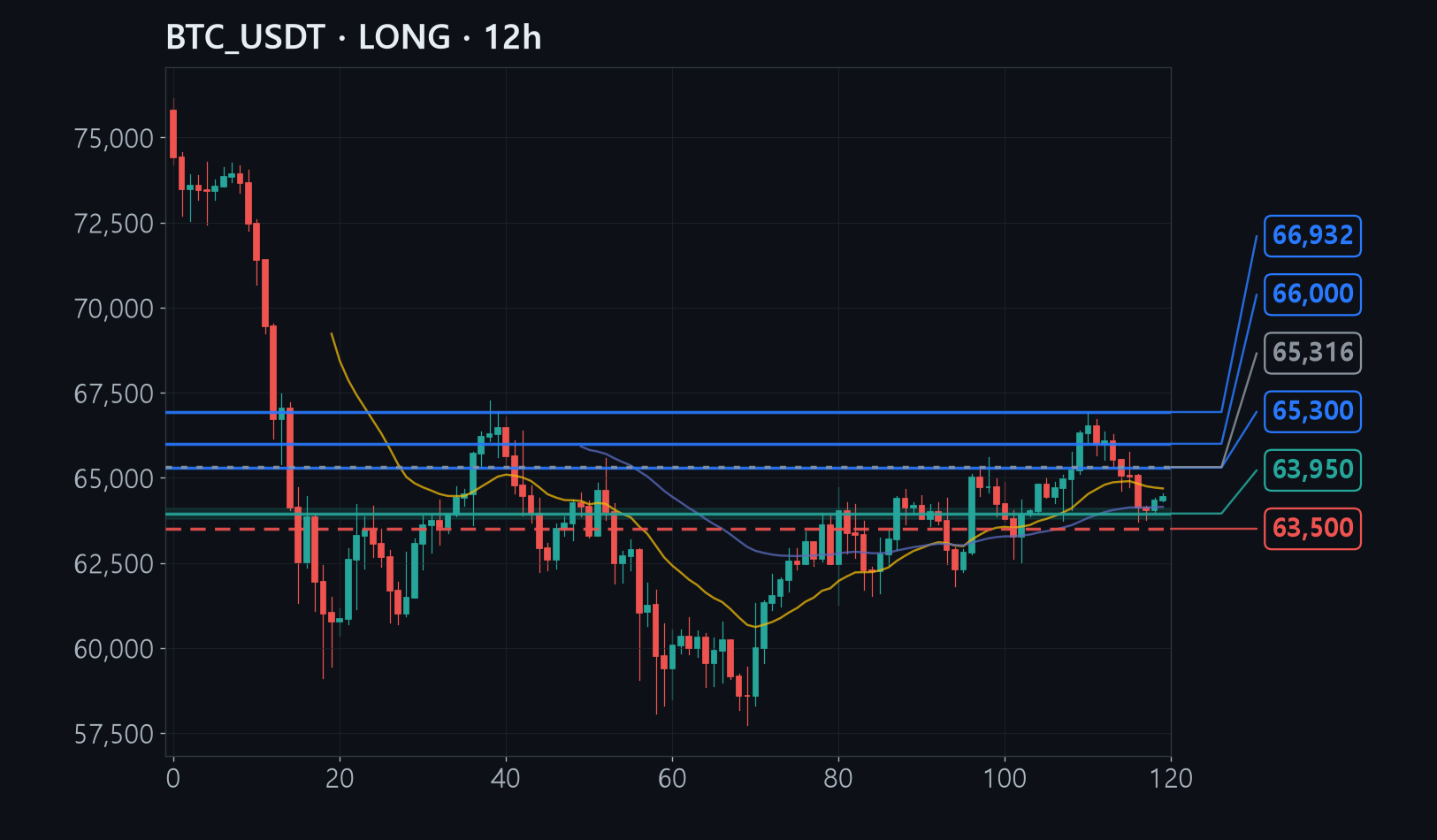This screenshot has width=1437, height=840.
Task: Click the x-axis tick label 20
Action: [x=340, y=778]
